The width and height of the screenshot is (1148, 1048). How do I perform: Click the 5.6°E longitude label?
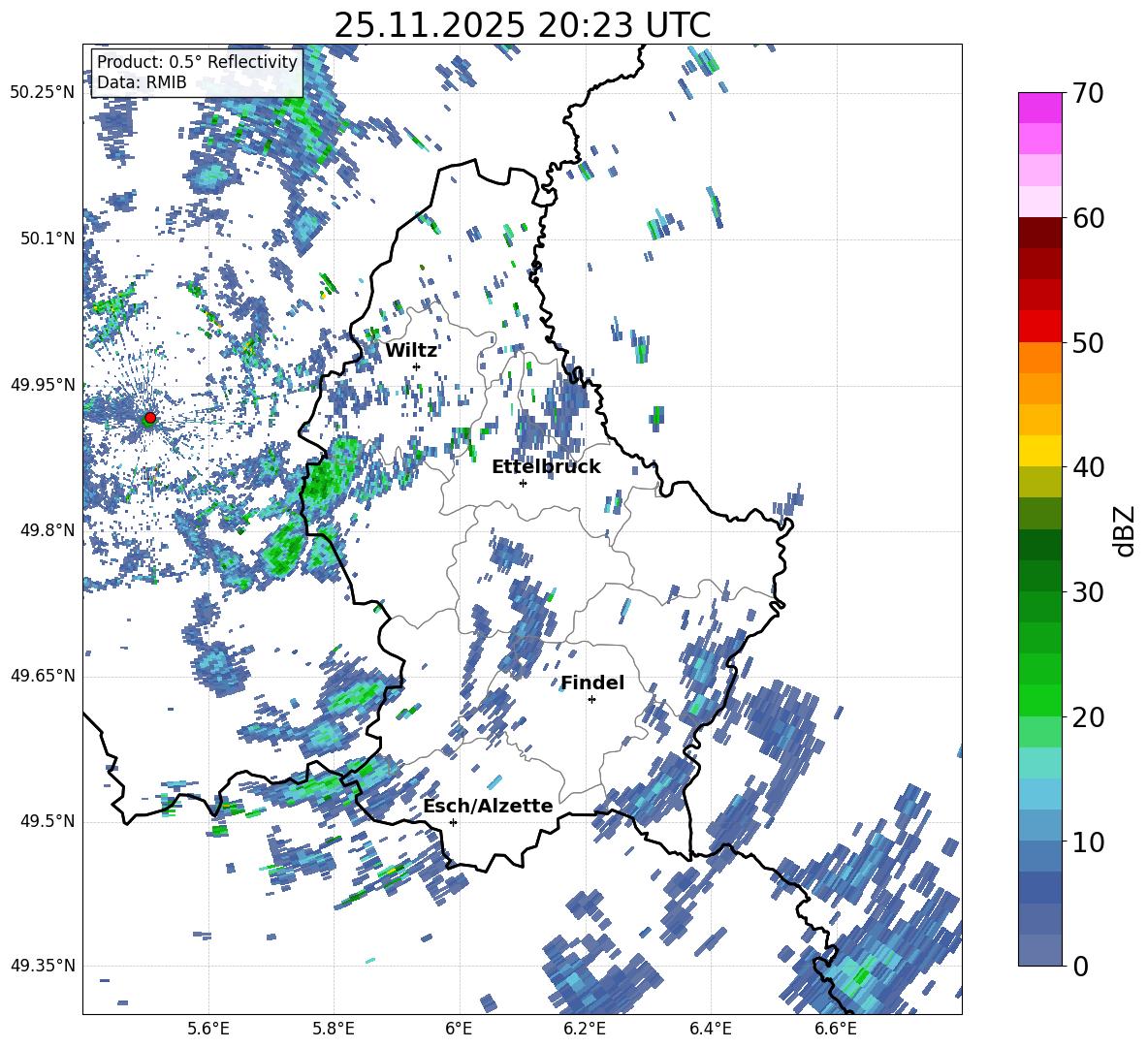point(208,1029)
